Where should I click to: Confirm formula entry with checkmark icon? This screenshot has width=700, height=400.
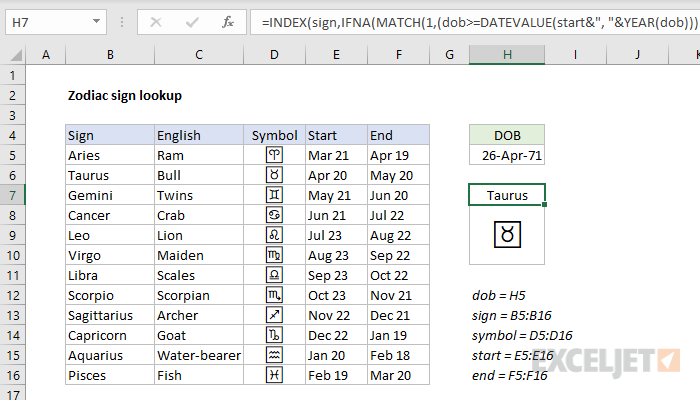[192, 22]
